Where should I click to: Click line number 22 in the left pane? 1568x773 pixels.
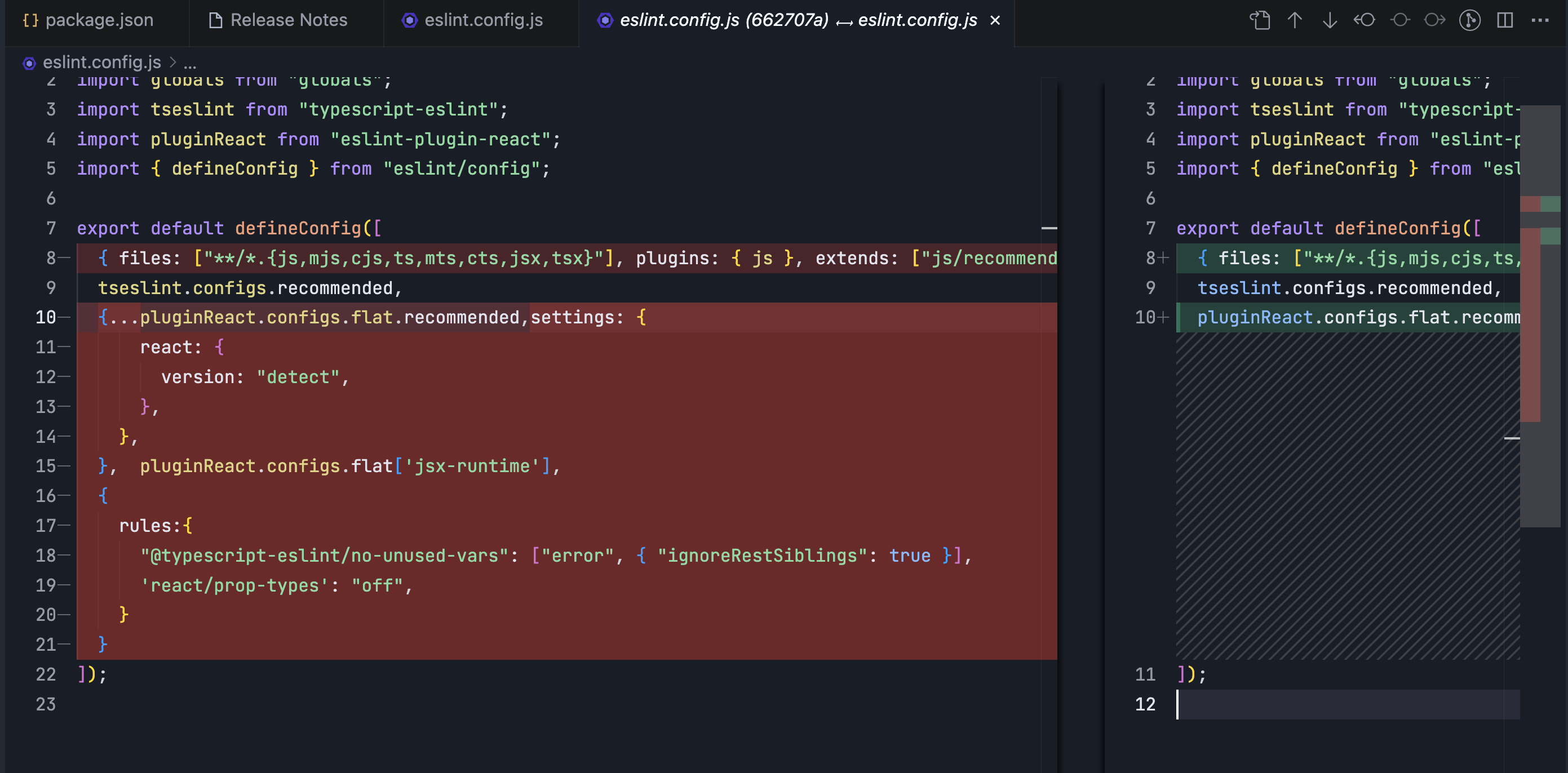pyautogui.click(x=46, y=674)
